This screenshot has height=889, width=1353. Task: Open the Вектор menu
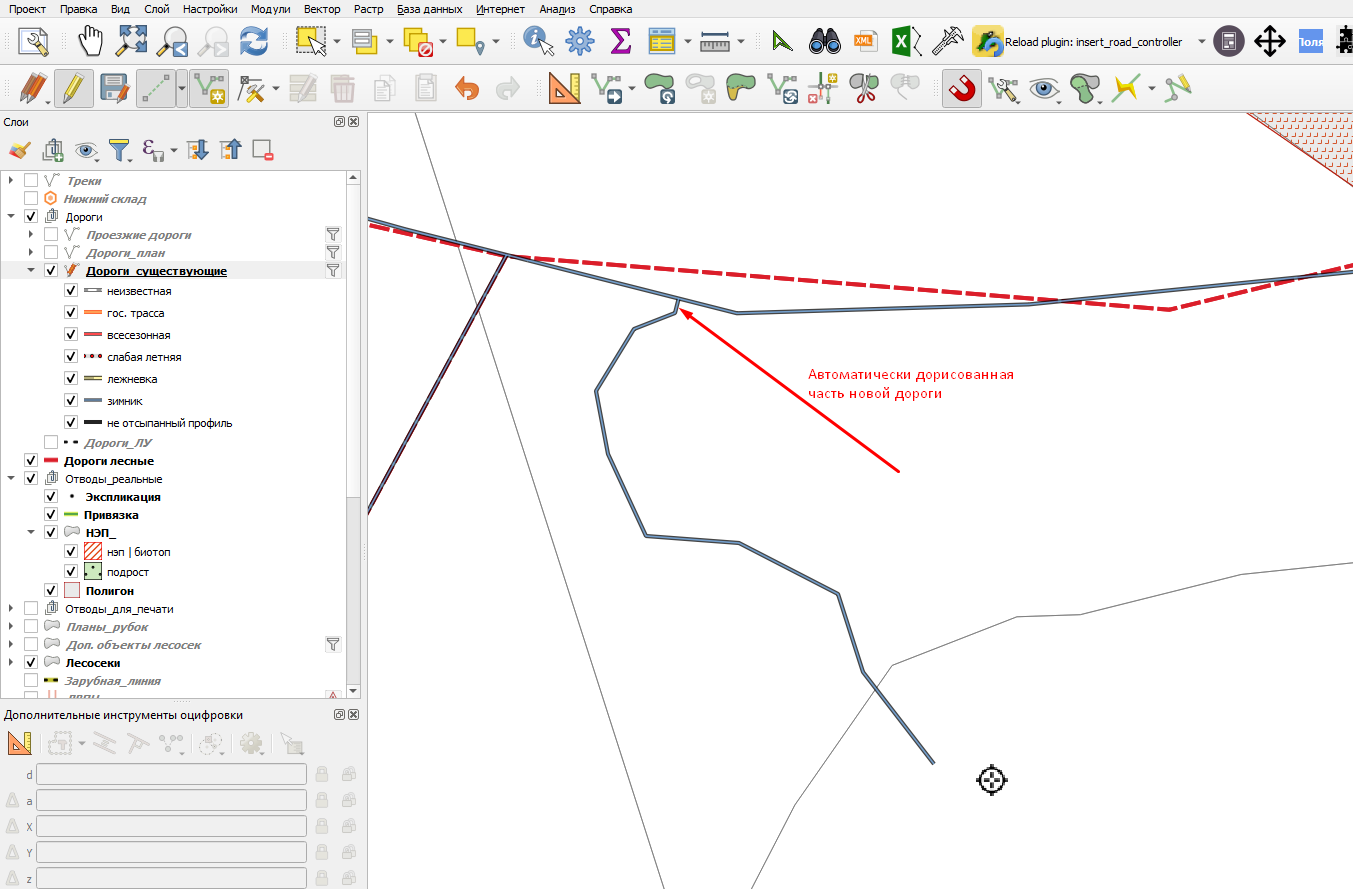point(322,9)
